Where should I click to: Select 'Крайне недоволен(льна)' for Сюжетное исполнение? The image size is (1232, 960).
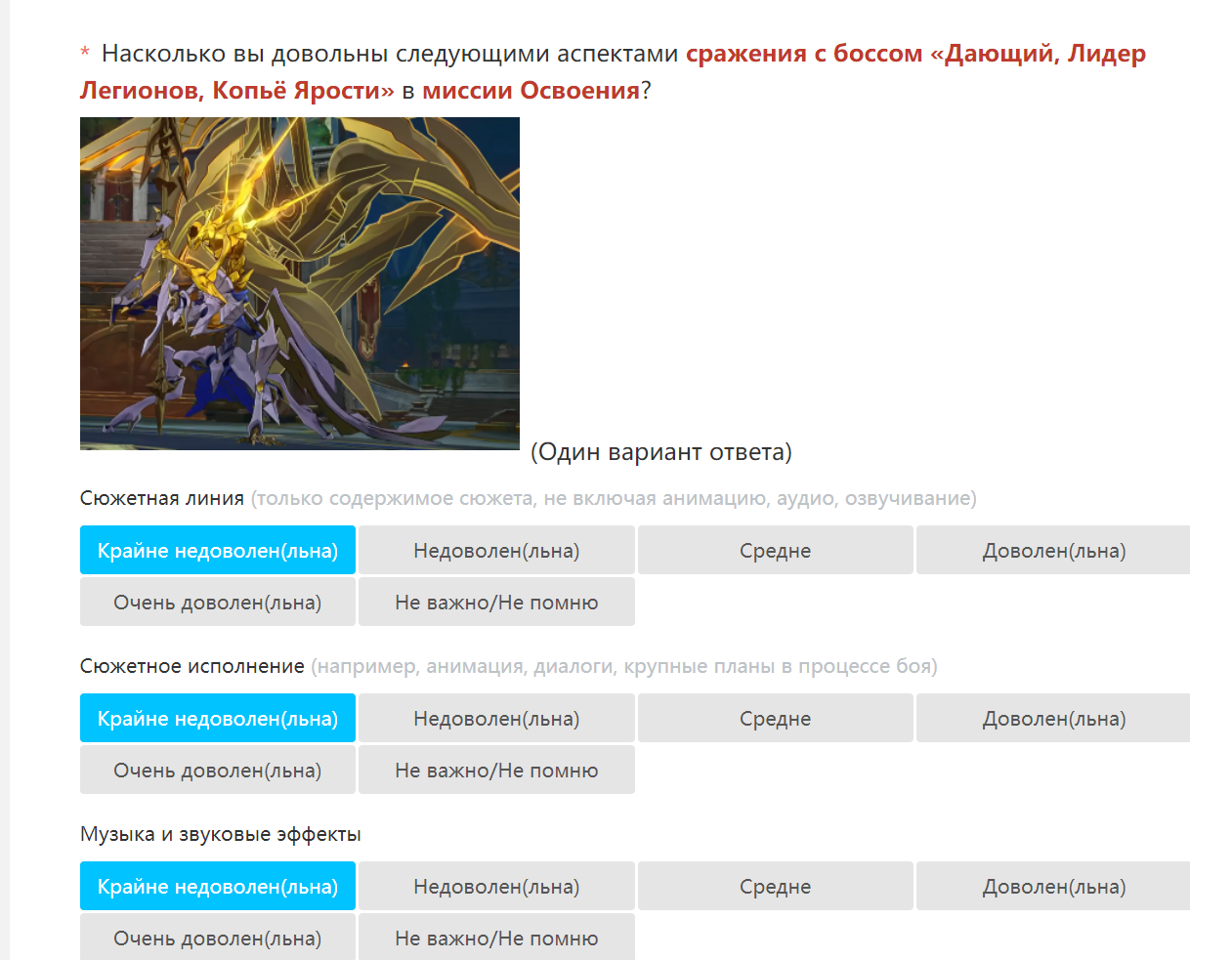218,718
